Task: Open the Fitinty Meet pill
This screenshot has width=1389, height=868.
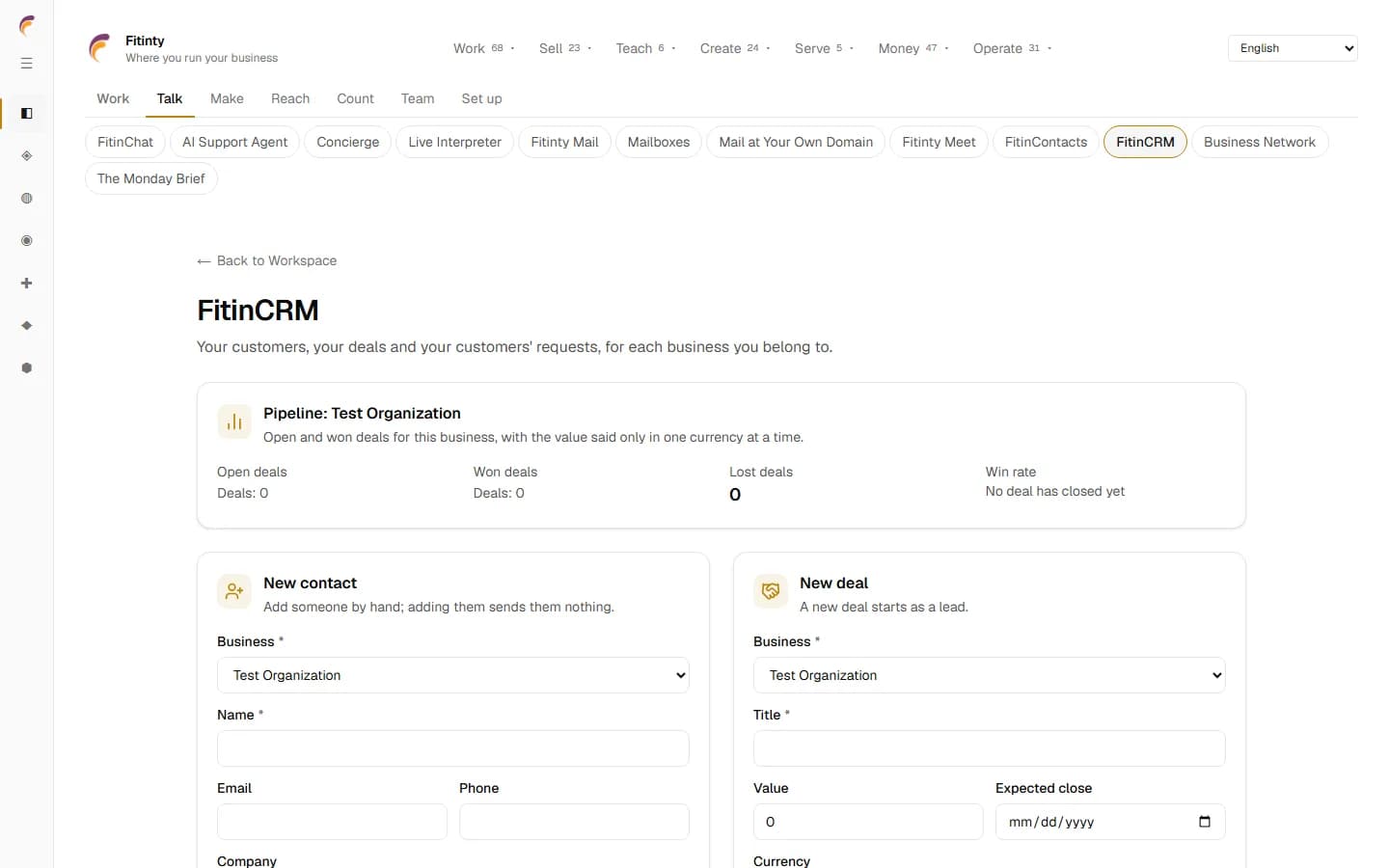Action: point(939,142)
